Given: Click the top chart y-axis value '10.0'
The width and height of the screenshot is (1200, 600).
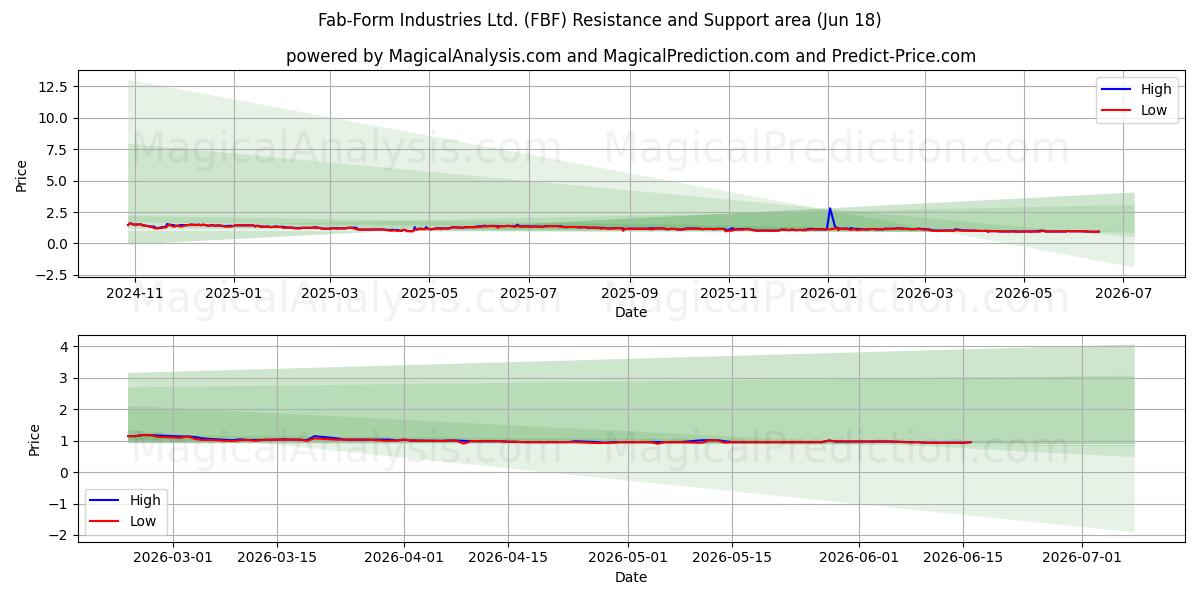Looking at the screenshot, I should (53, 118).
